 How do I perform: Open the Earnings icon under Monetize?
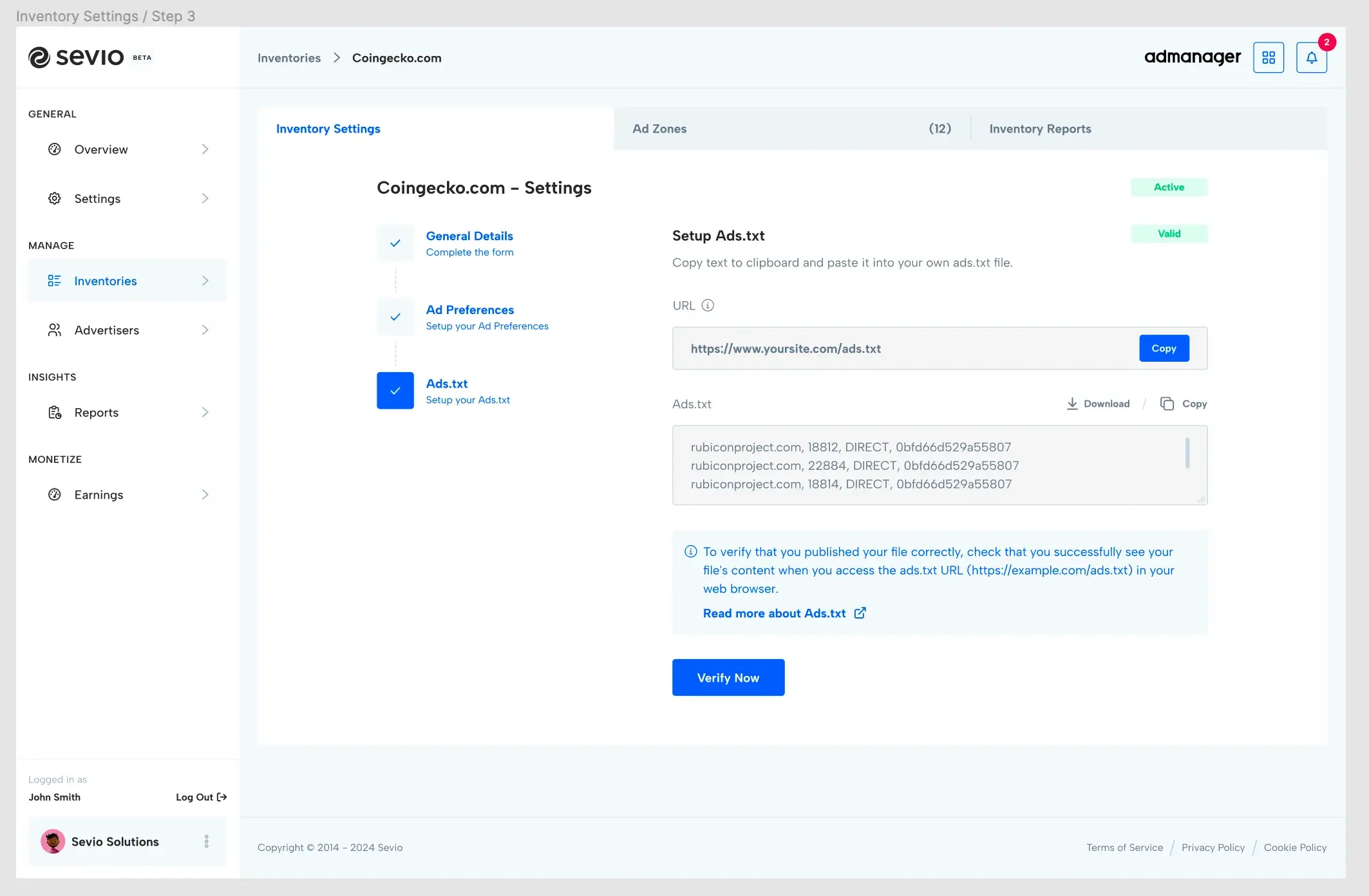coord(55,494)
